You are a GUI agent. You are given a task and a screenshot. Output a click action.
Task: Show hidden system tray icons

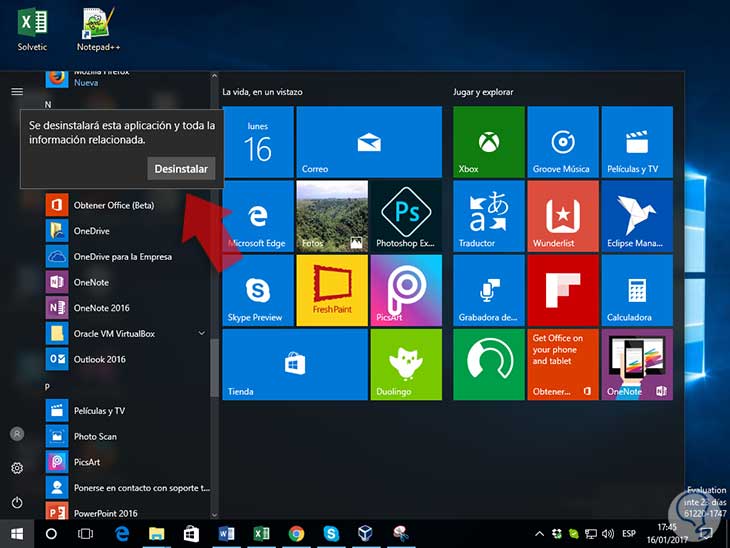540,534
